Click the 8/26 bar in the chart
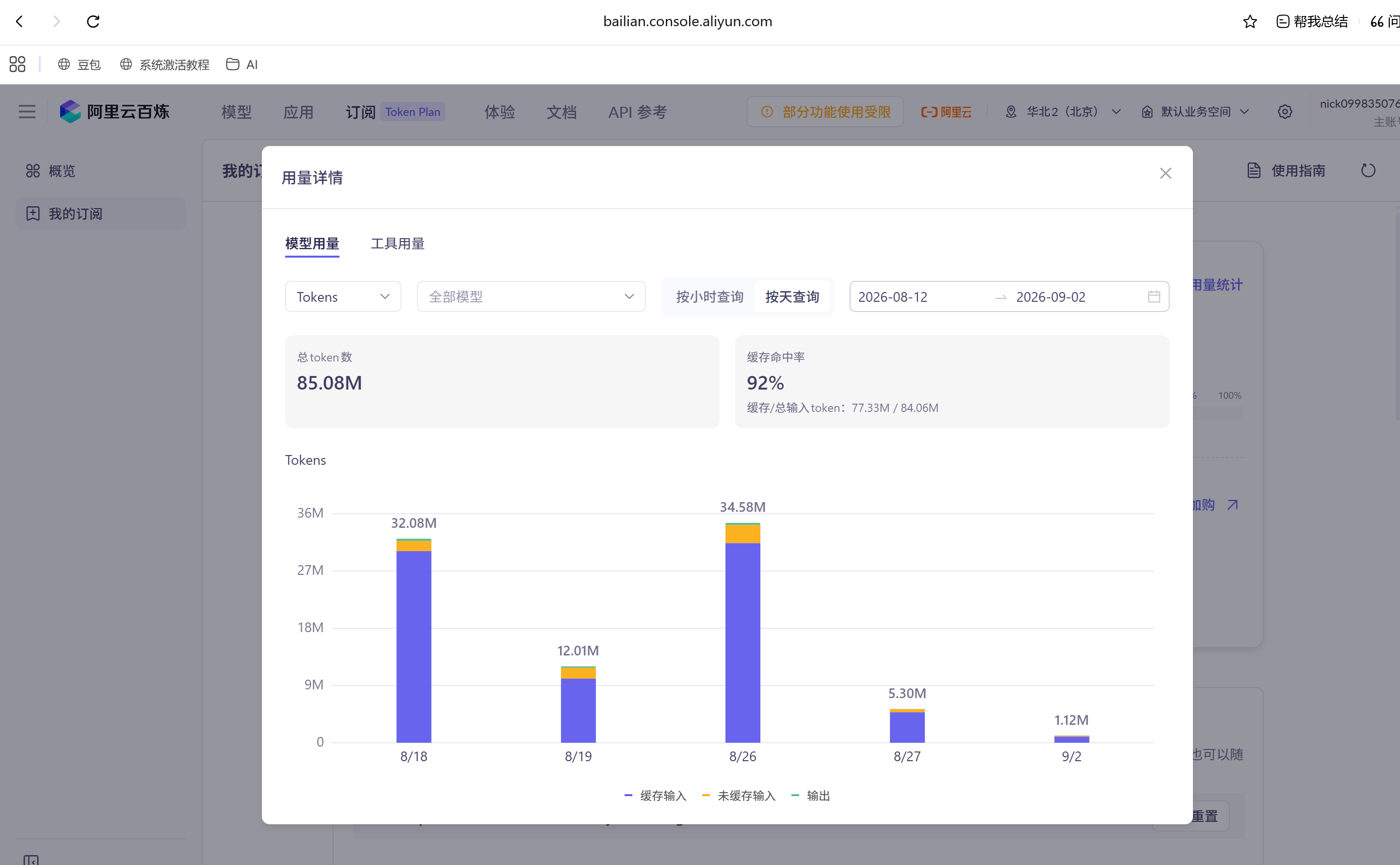Image resolution: width=1400 pixels, height=865 pixels. [742, 633]
